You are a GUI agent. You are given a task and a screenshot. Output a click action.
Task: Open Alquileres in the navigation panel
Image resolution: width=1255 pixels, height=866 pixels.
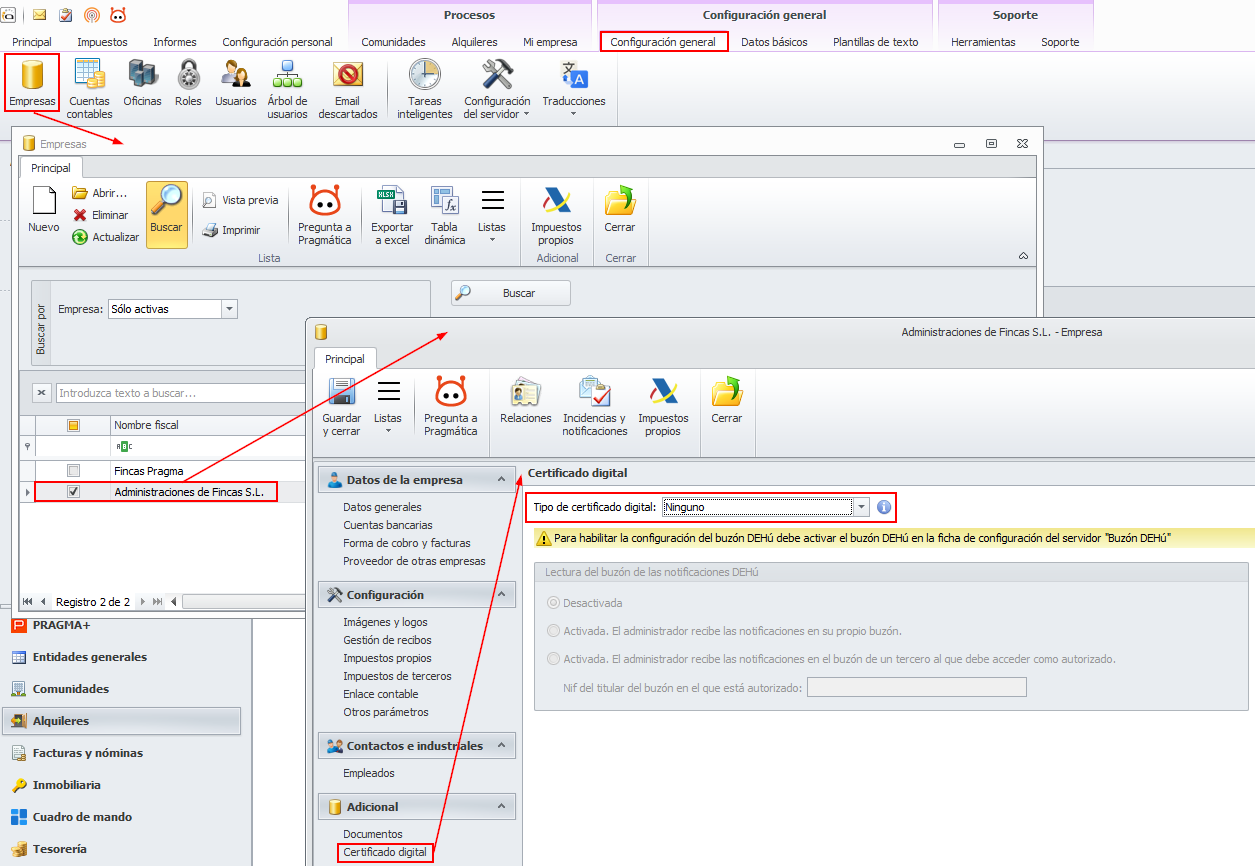121,721
